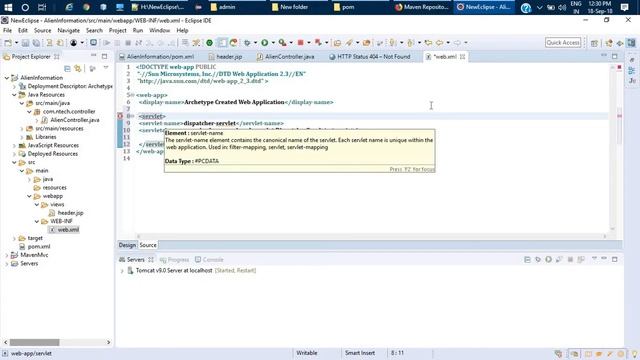Expand the target folder
This screenshot has height=360, width=640.
click(14, 238)
